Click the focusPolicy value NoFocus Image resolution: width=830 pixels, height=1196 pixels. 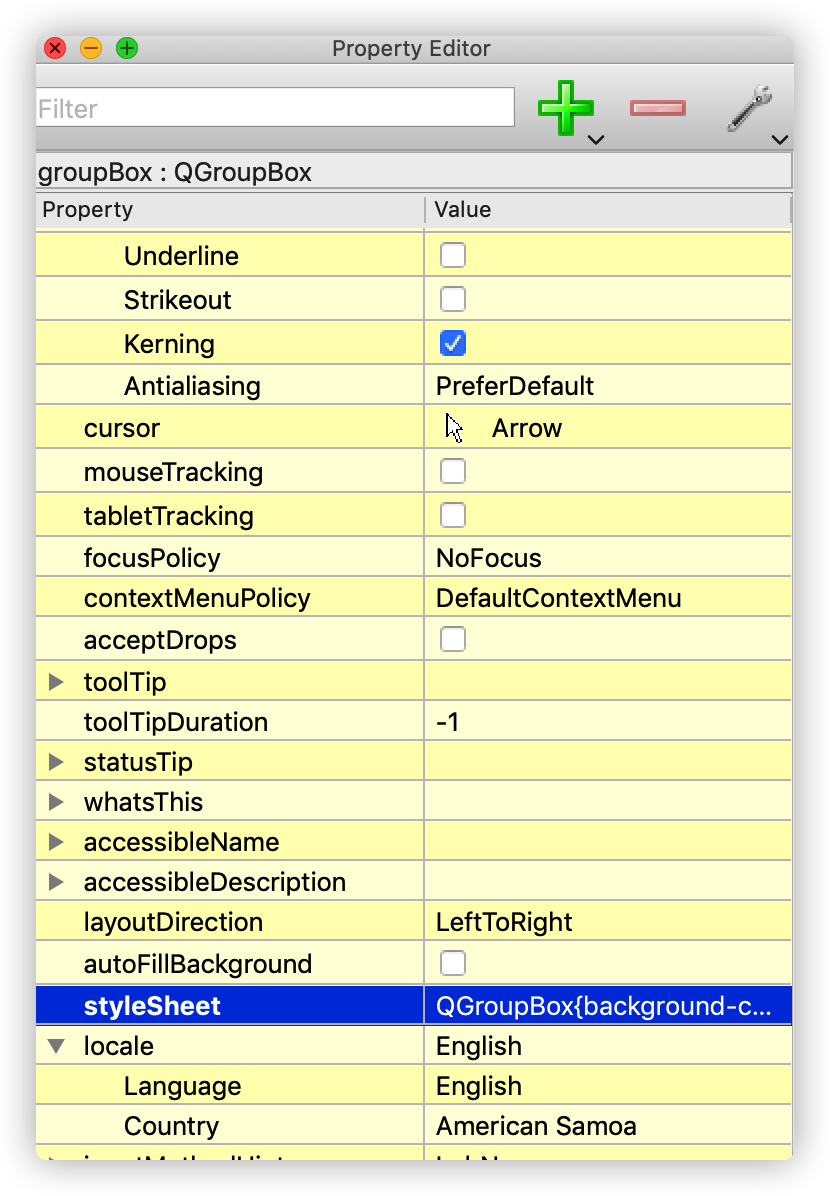(489, 558)
